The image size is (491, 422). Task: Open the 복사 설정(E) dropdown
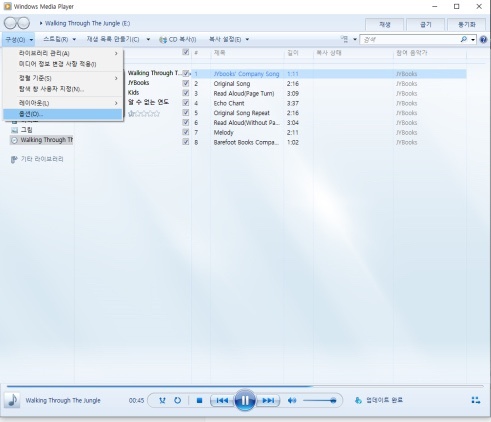(229, 39)
